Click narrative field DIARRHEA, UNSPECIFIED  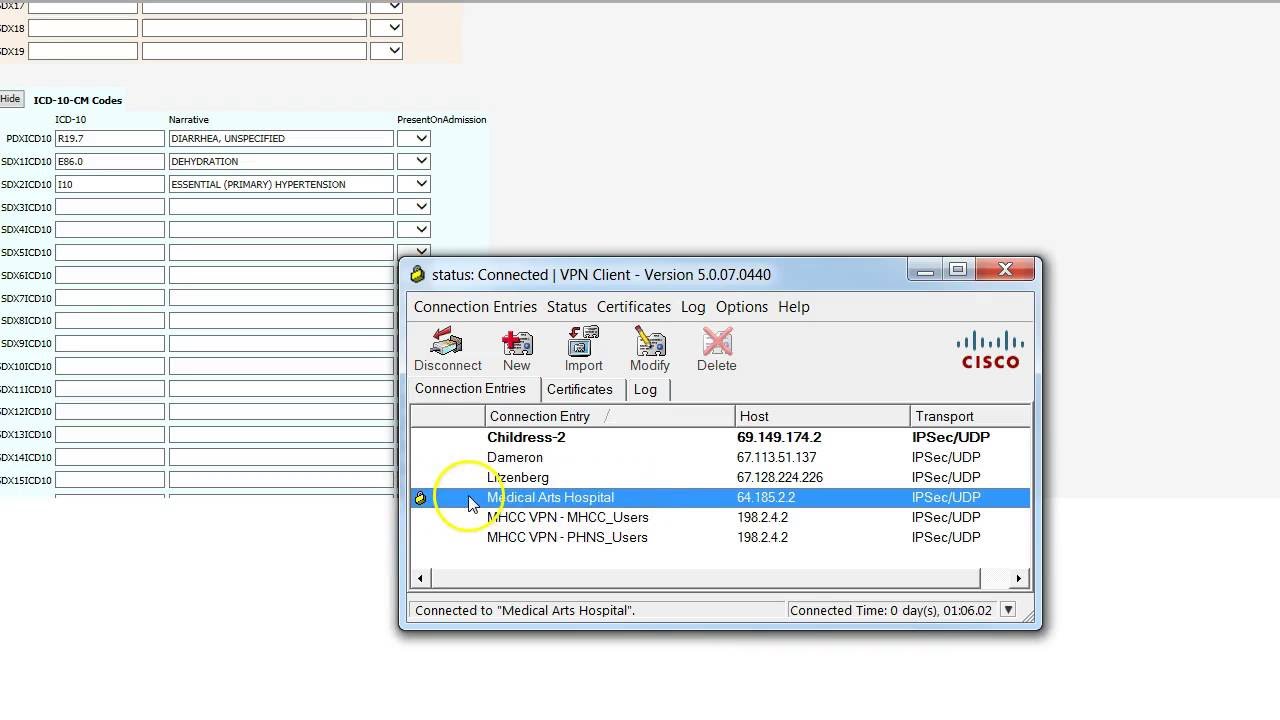(281, 138)
